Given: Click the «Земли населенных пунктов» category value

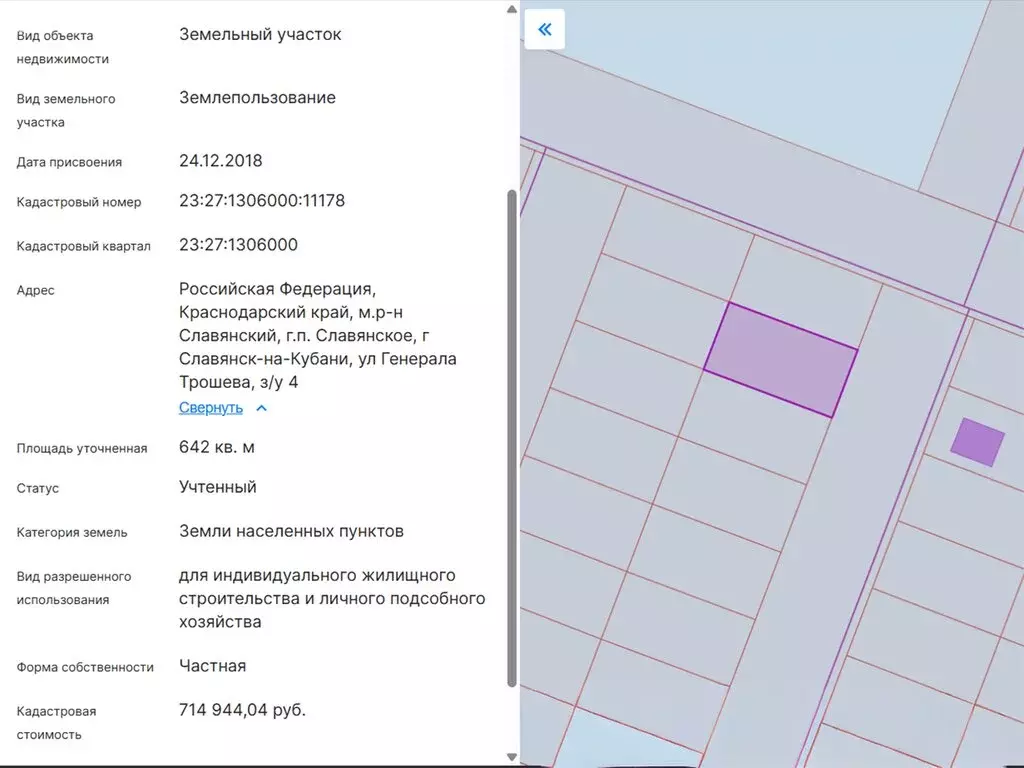Looking at the screenshot, I should 291,531.
